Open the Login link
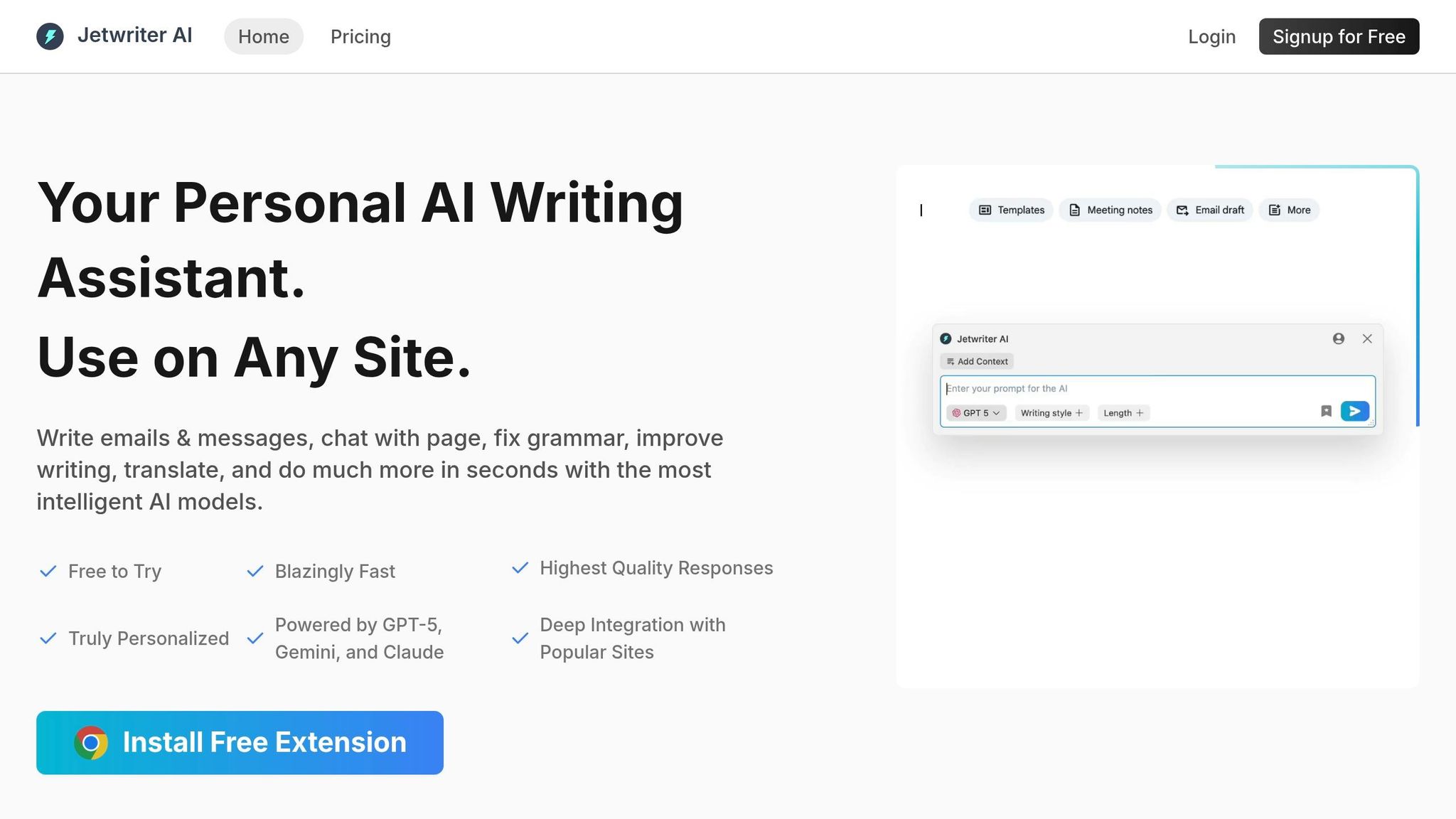Screen dimensions: 1456x819 (x=1211, y=36)
